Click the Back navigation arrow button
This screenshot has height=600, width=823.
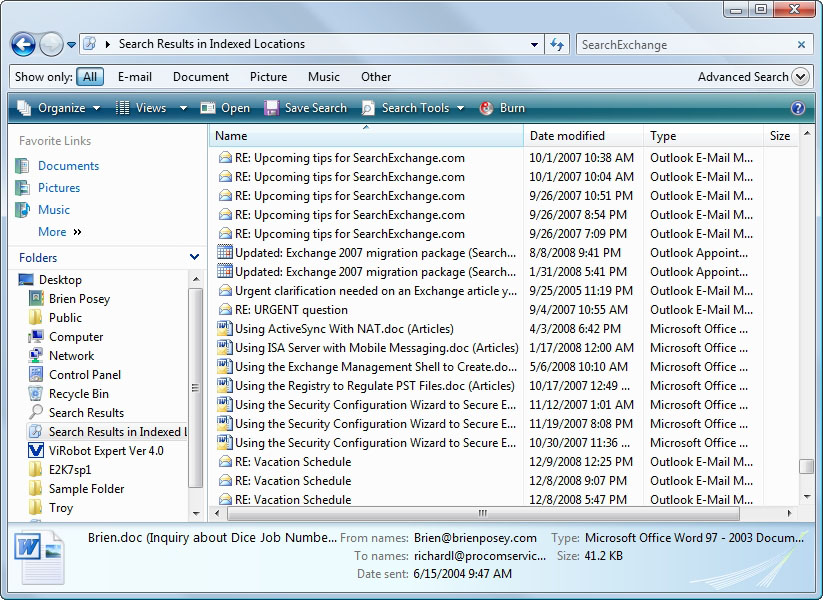click(x=23, y=44)
